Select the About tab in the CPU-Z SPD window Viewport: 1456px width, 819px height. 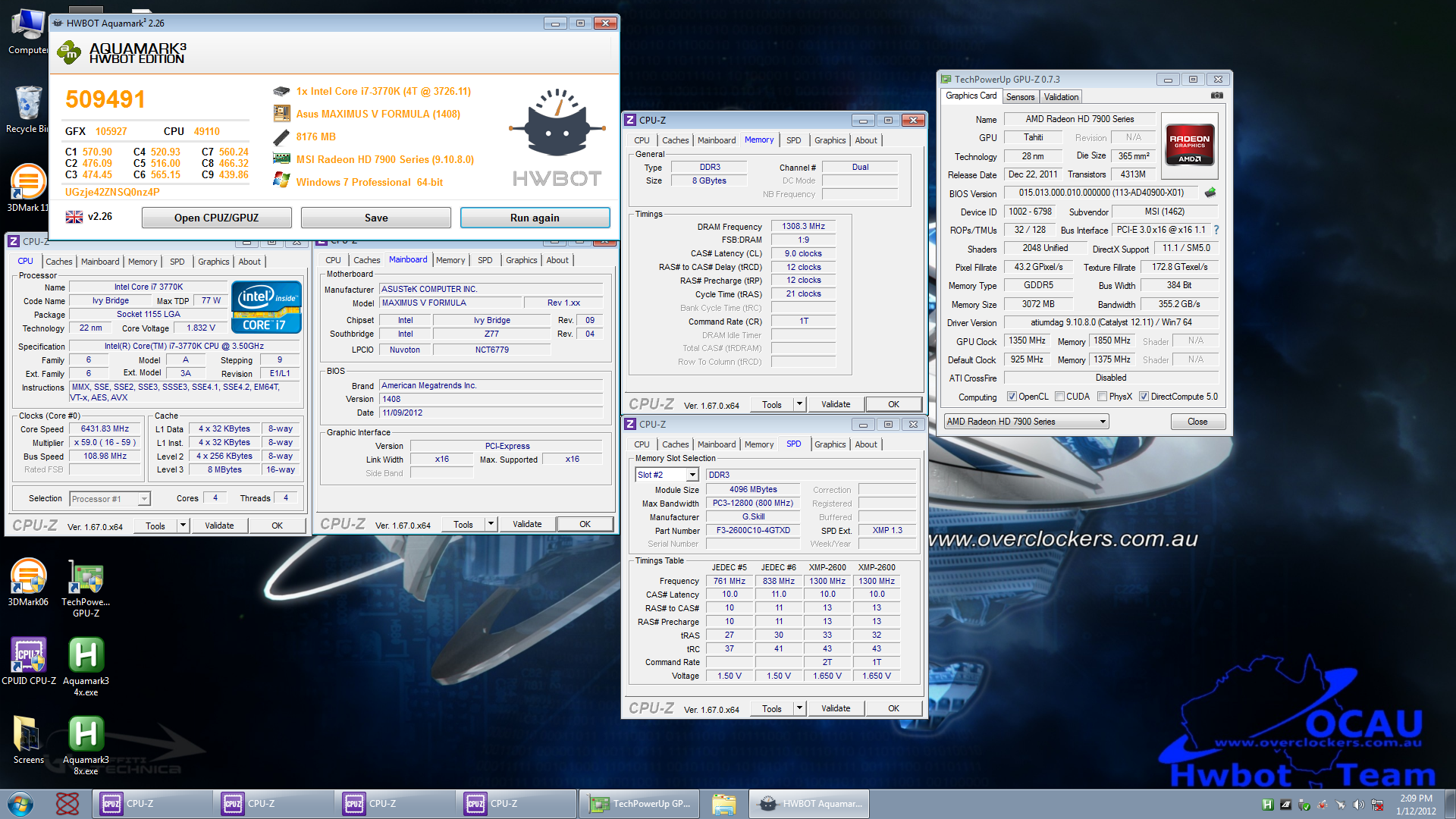point(866,444)
